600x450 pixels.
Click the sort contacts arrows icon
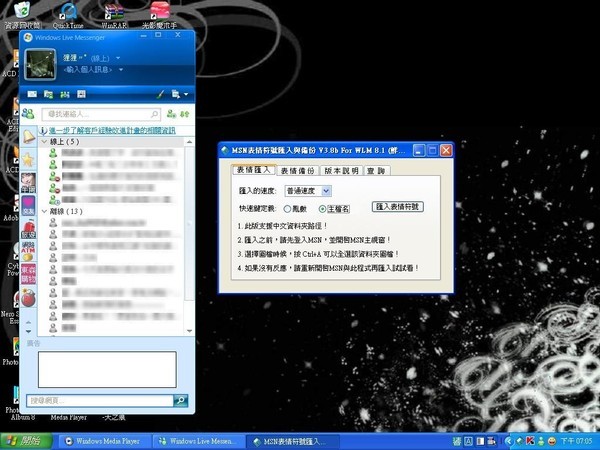pyautogui.click(x=185, y=114)
